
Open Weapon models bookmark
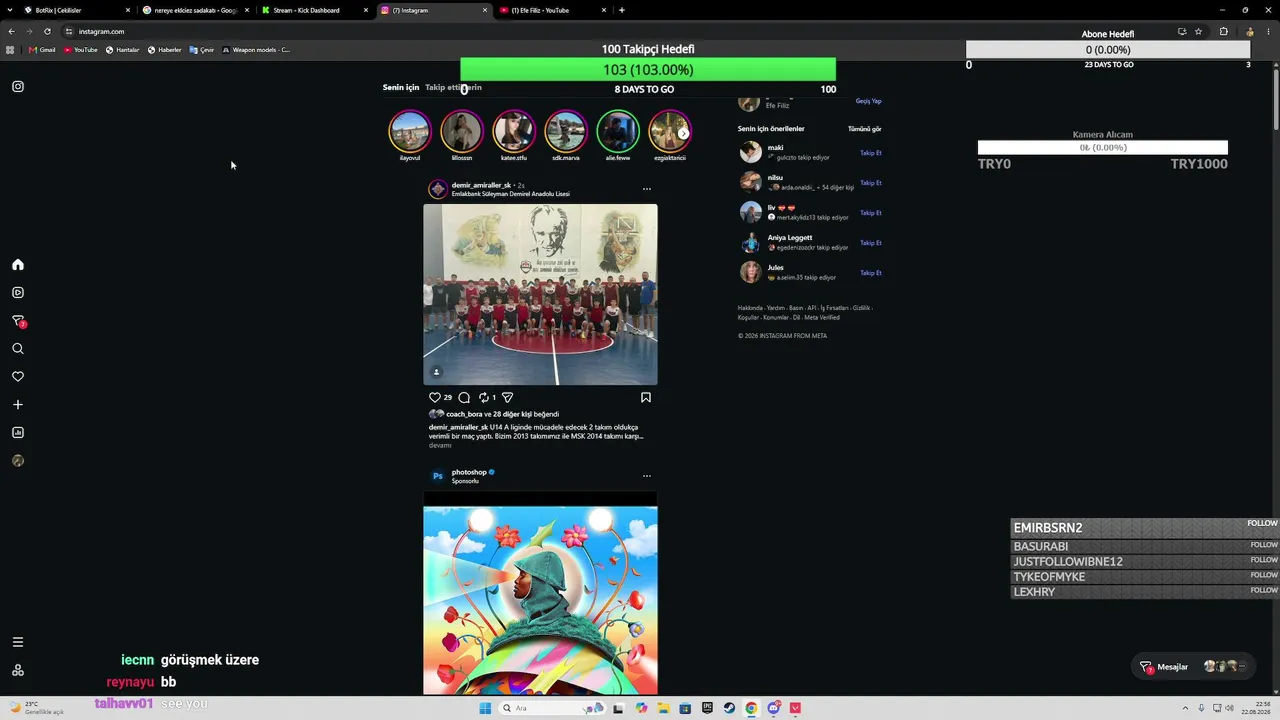click(256, 49)
